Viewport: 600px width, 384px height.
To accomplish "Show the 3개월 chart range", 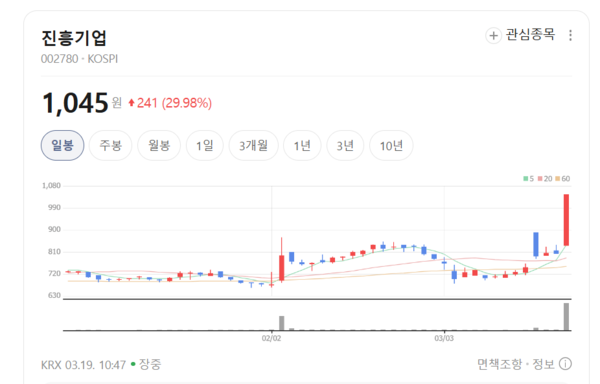I will (x=253, y=145).
